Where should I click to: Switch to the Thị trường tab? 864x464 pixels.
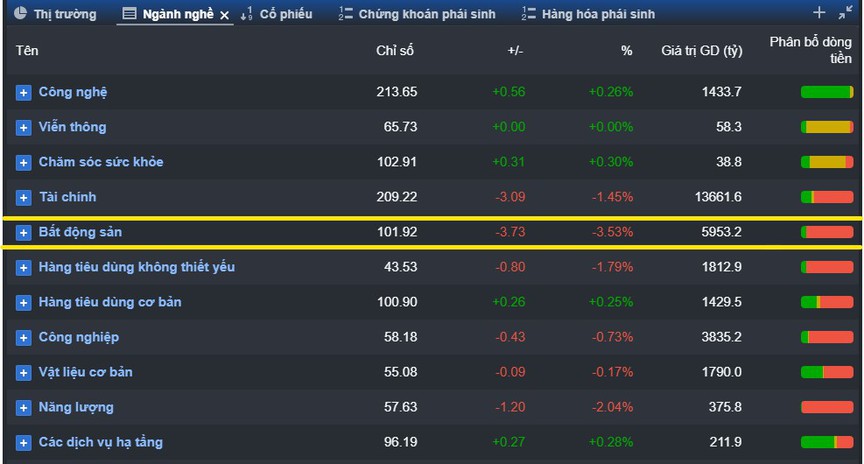coord(56,14)
